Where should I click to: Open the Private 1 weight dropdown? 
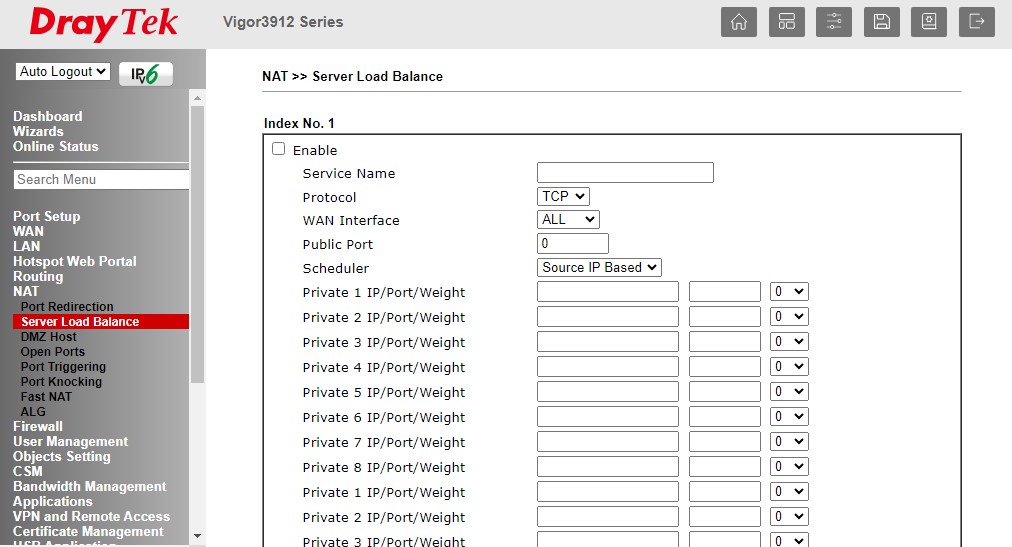click(789, 292)
